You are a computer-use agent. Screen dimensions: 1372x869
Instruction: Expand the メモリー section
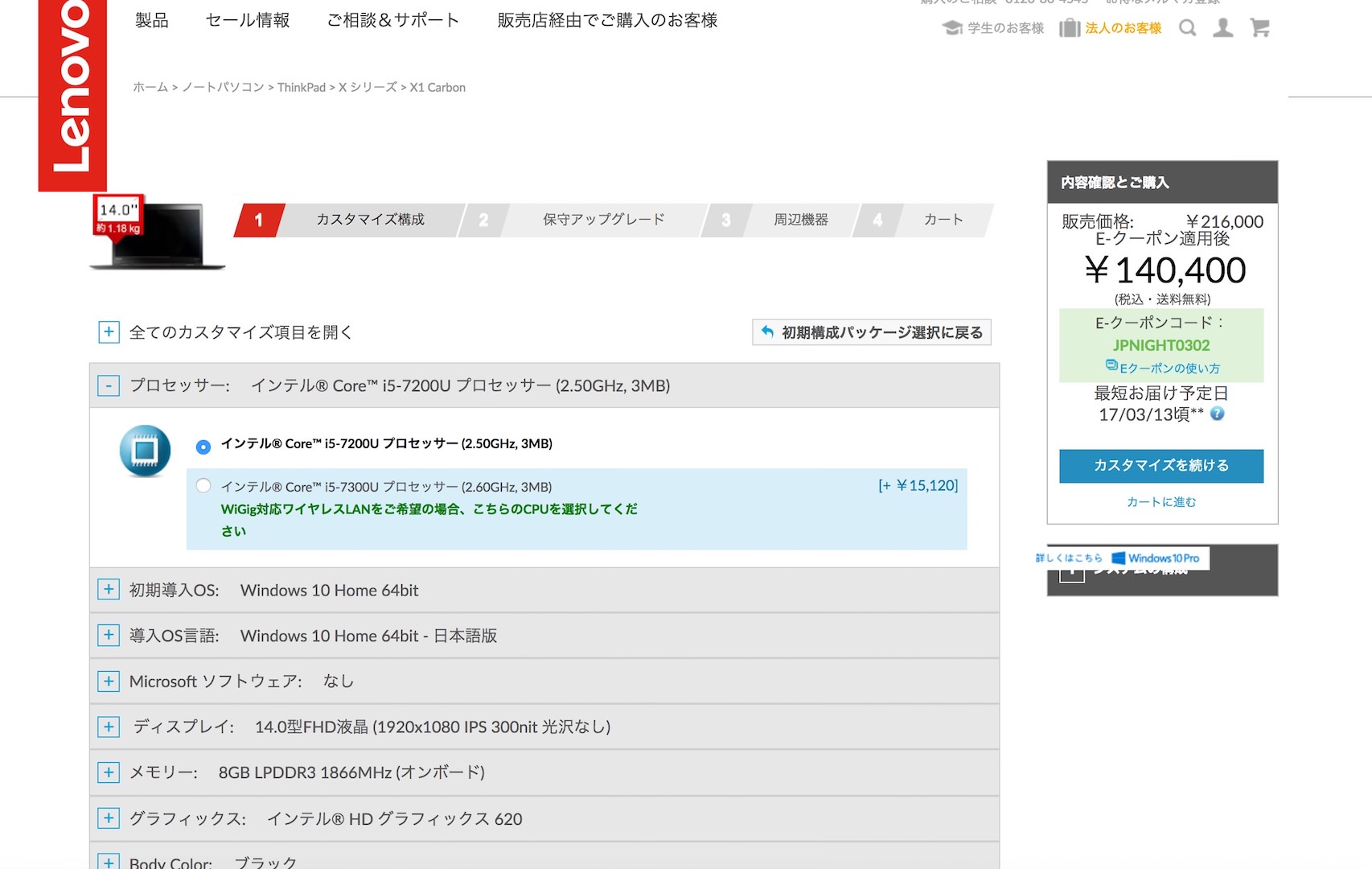(109, 772)
